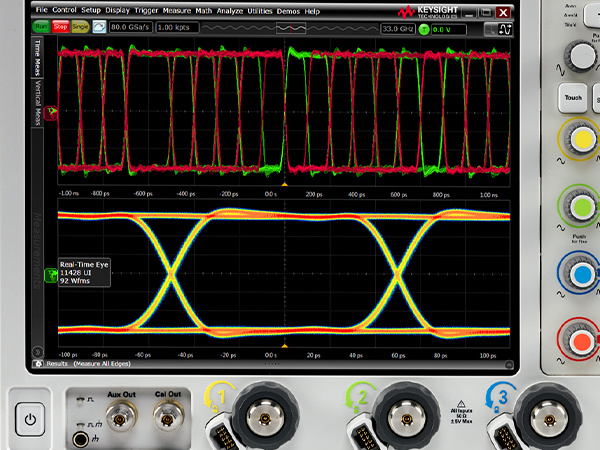Open the Demos menu
Screen dimensions: 600x450
288,11
